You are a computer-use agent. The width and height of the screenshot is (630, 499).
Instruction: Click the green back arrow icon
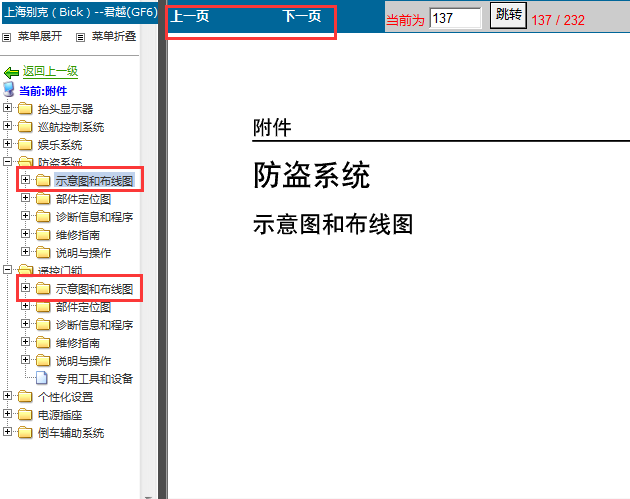(11, 73)
